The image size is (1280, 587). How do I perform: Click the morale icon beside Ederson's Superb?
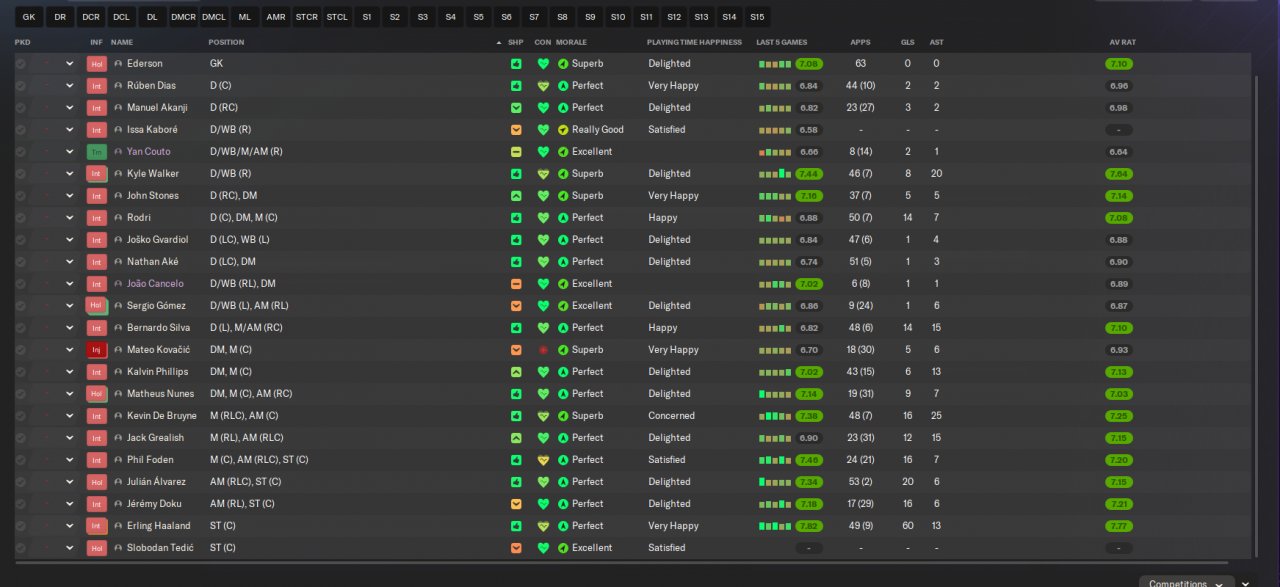coord(563,64)
